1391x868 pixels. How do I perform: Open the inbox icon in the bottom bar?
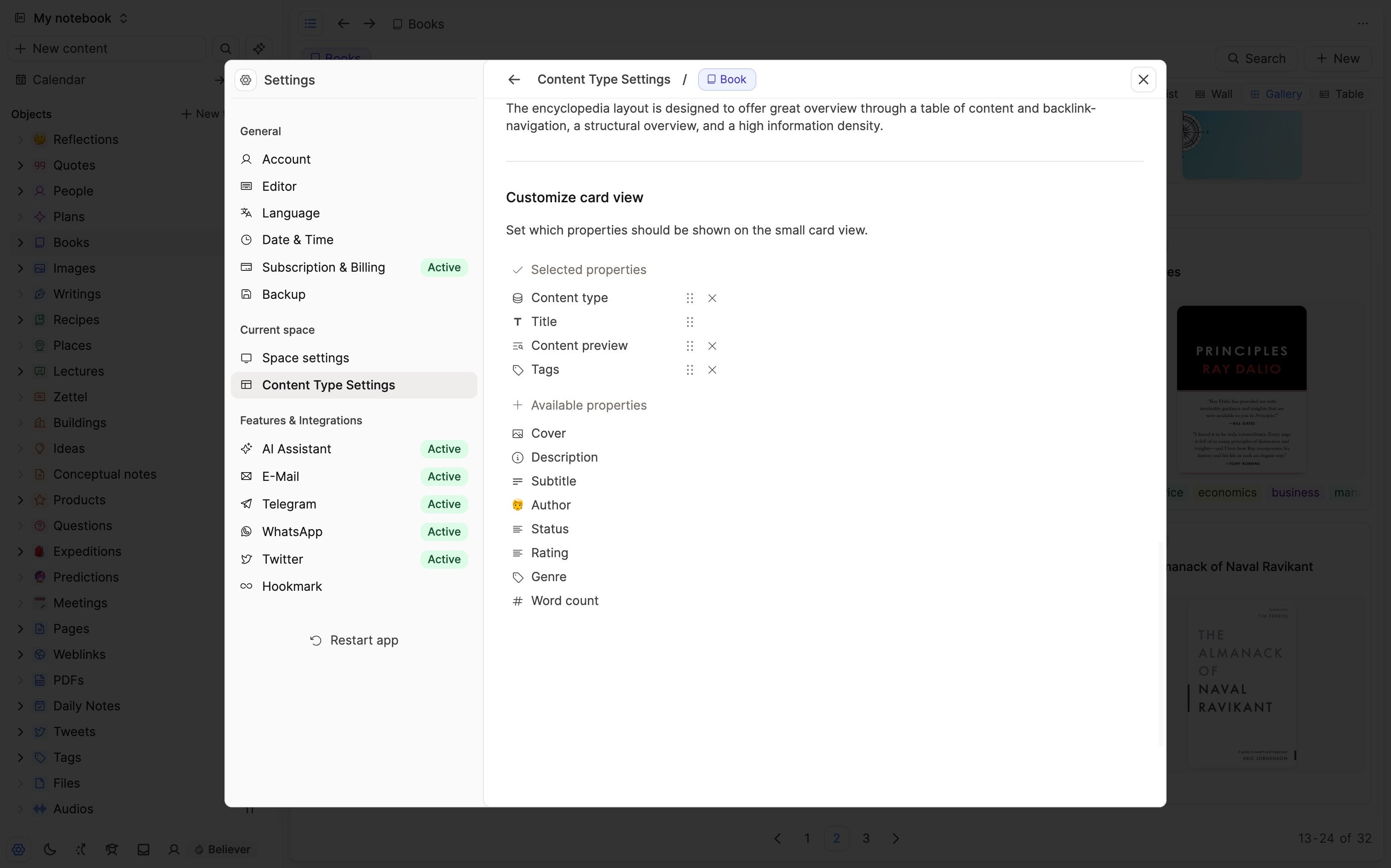click(143, 849)
